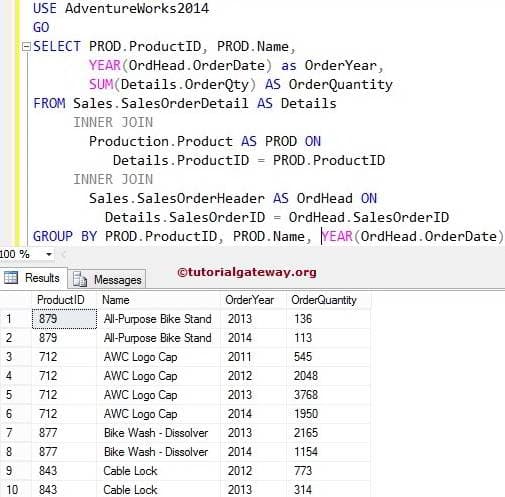Click Sales.SalesOrderHeader table name
The width and height of the screenshot is (505, 497).
(177, 198)
